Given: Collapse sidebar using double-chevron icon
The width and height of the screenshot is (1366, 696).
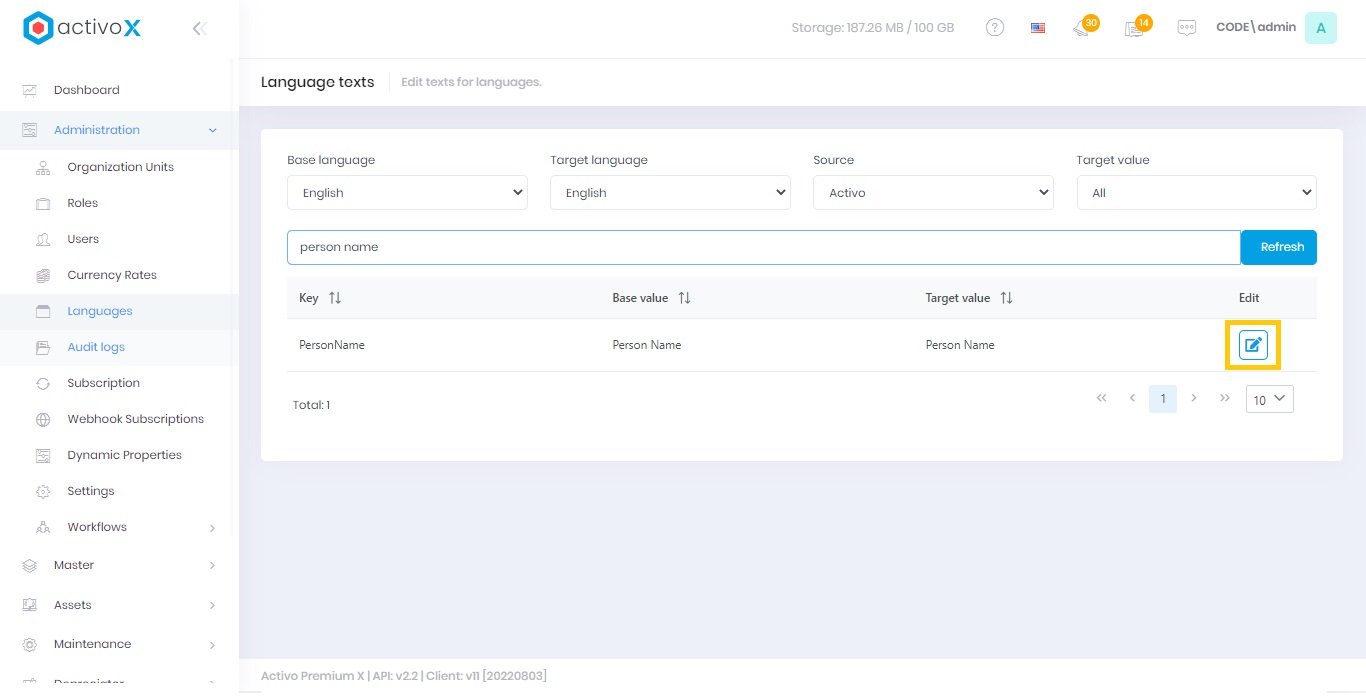Looking at the screenshot, I should pyautogui.click(x=199, y=29).
